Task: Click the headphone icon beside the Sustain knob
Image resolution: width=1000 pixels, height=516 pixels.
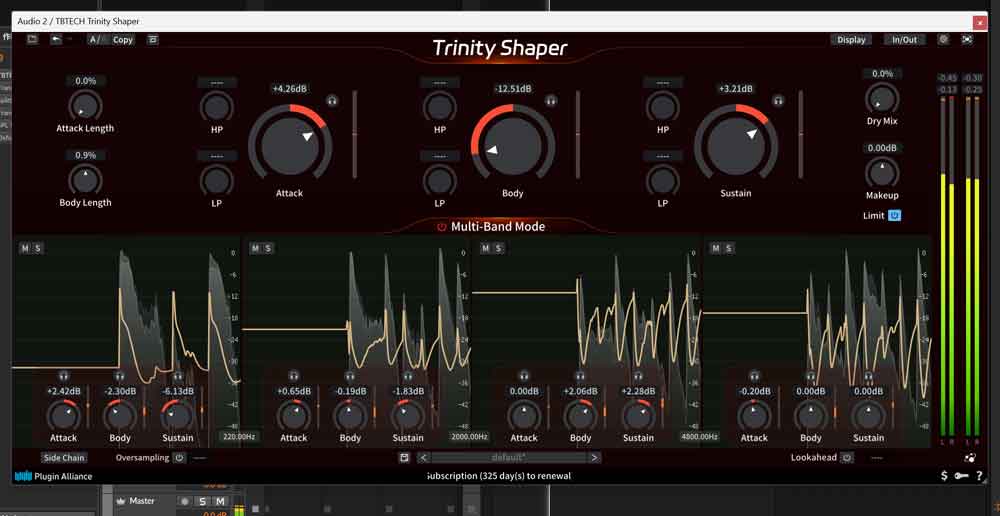Action: point(777,100)
